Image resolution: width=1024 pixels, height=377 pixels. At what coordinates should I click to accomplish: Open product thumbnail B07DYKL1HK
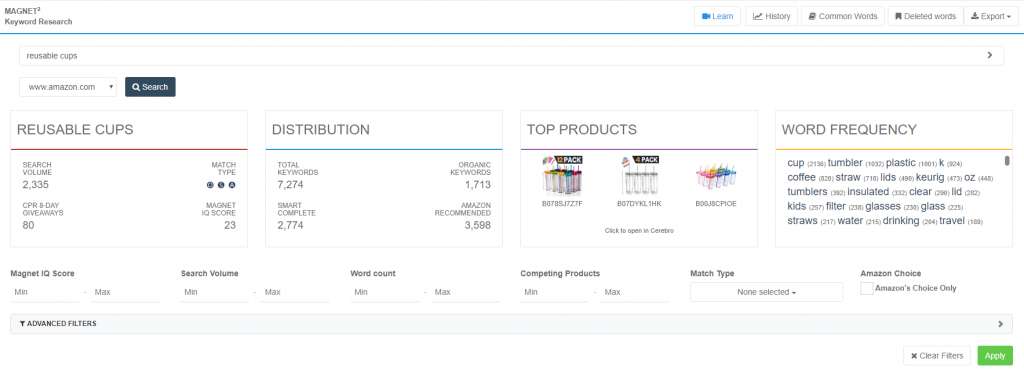[639, 176]
